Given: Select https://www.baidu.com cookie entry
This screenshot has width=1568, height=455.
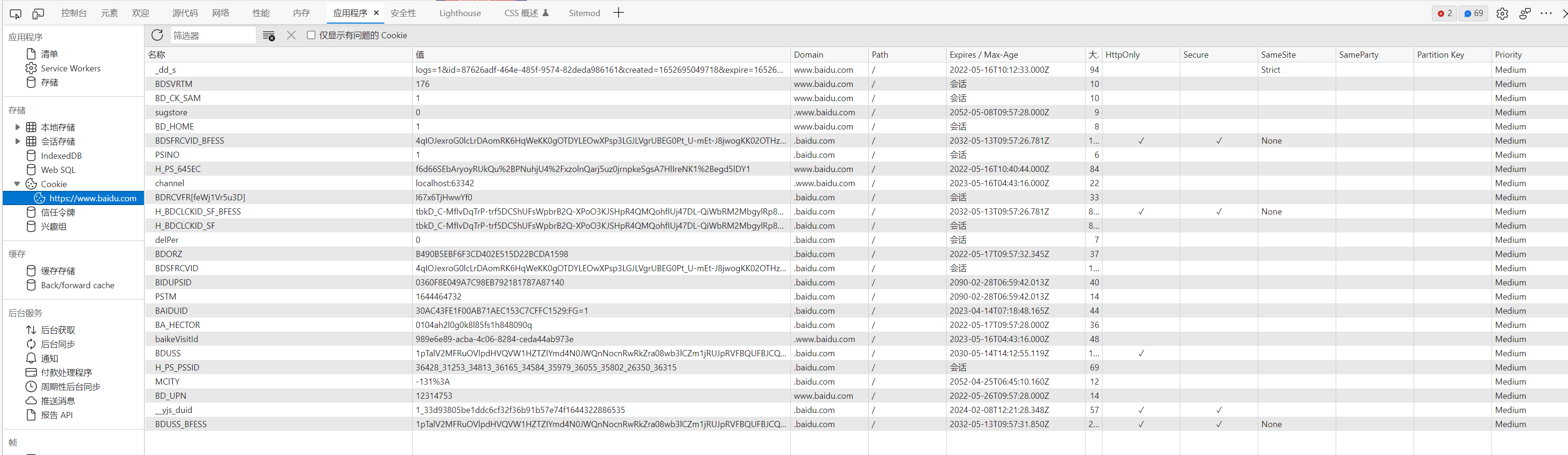Looking at the screenshot, I should click(x=74, y=198).
